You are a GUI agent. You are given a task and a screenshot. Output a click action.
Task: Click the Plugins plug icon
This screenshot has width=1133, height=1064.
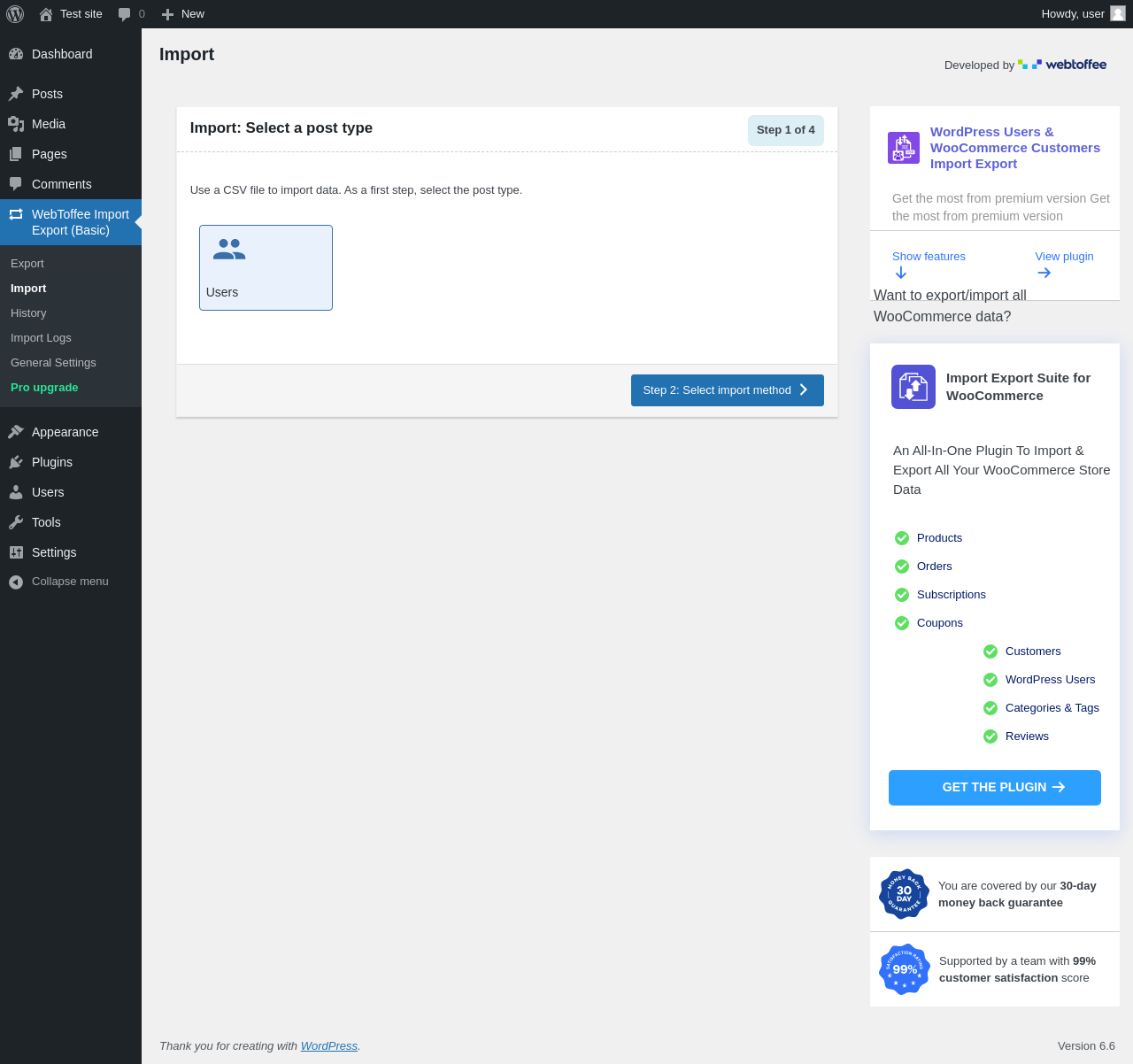point(16,462)
